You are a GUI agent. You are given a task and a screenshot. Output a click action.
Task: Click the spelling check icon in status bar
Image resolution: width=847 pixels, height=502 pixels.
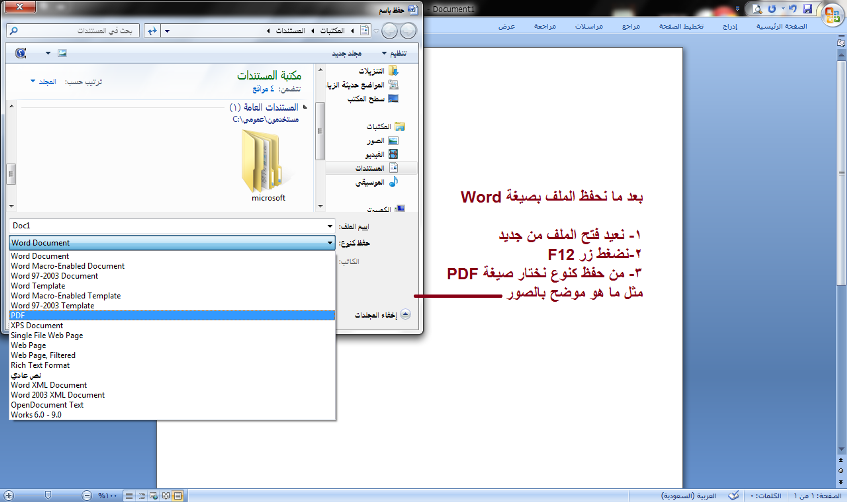coord(734,496)
